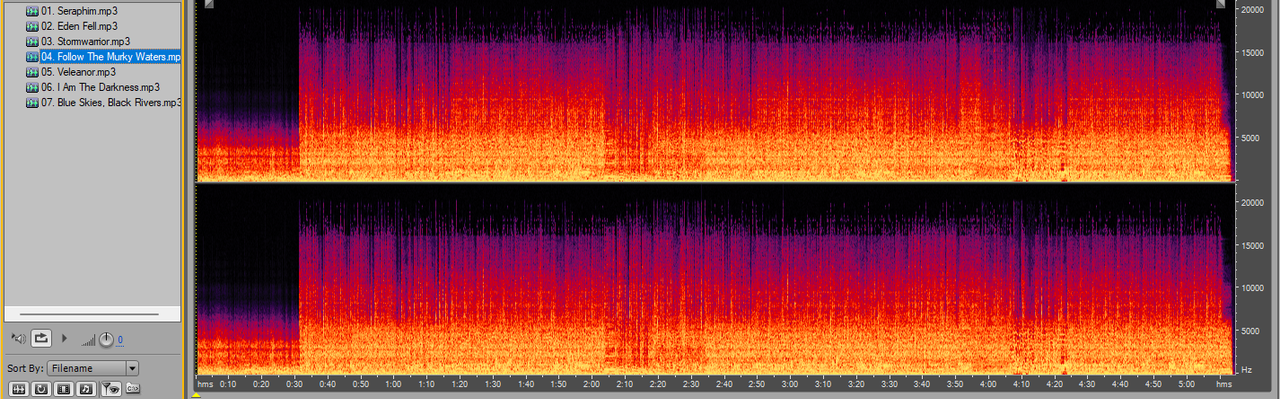1280x399 pixels.
Task: Select 06. I Am The Darkness.mp3
Action: (x=100, y=87)
